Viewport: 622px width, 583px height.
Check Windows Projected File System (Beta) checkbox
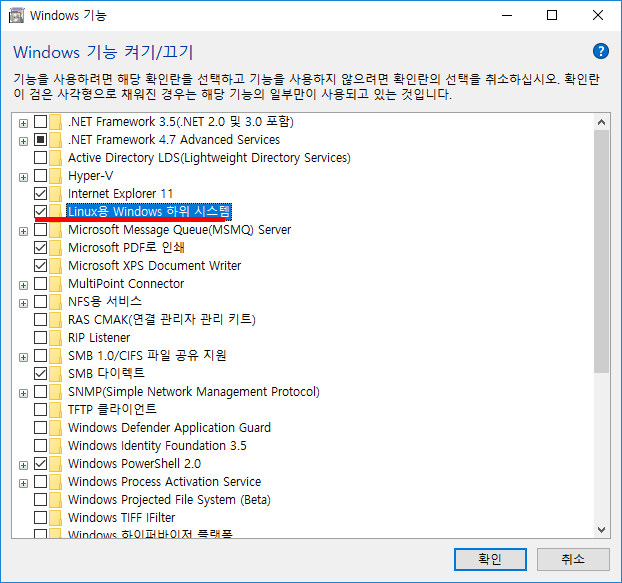click(40, 499)
